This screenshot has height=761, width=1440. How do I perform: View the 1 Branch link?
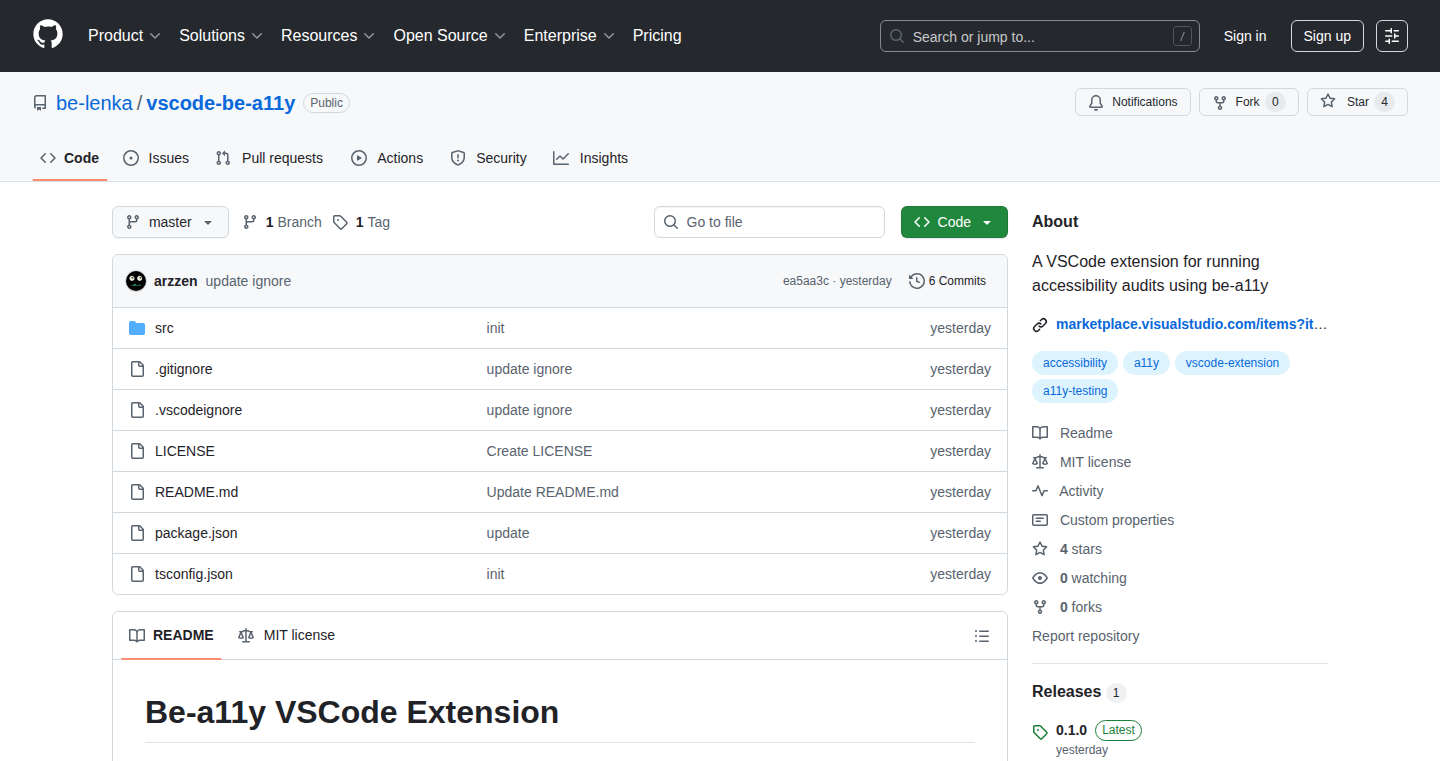(x=282, y=222)
